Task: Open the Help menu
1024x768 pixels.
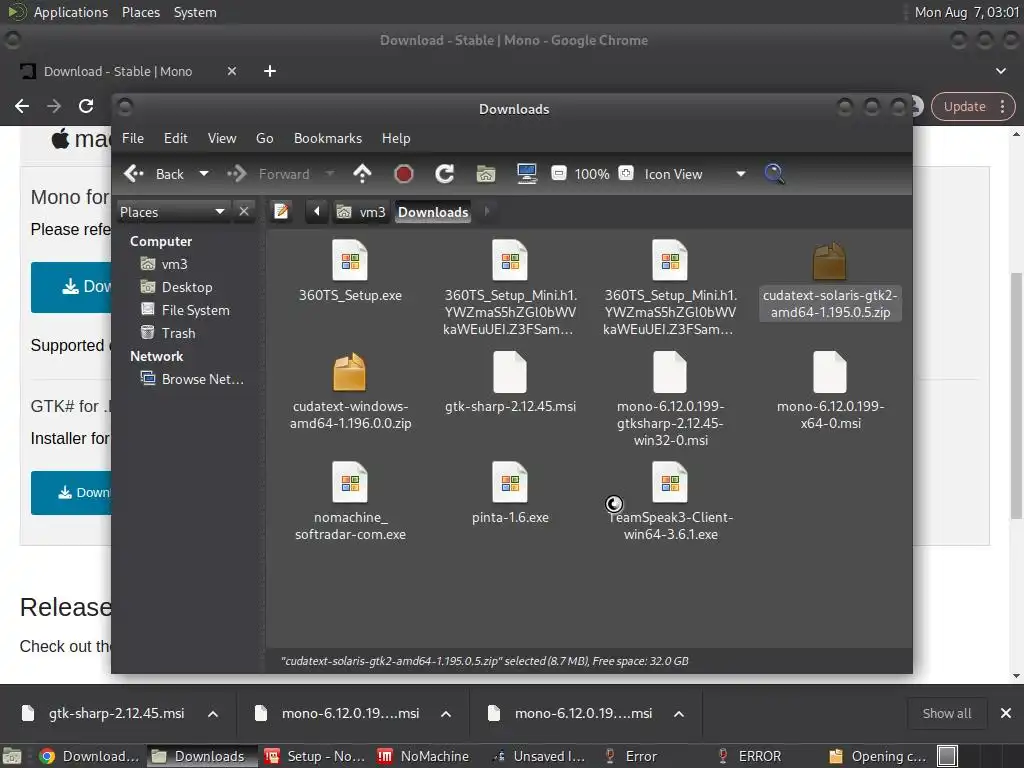Action: 396,138
